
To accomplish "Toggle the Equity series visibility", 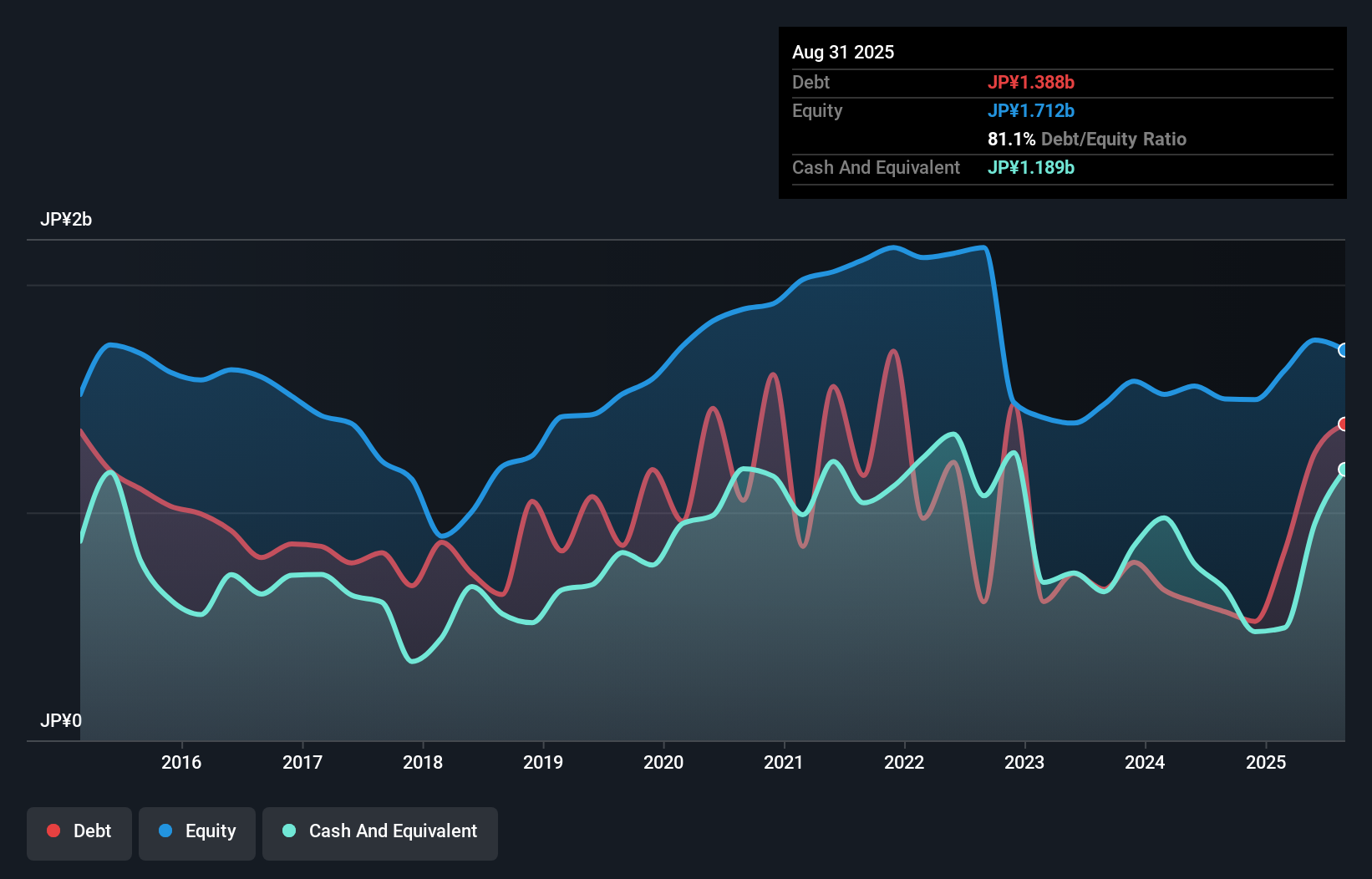I will pyautogui.click(x=196, y=831).
